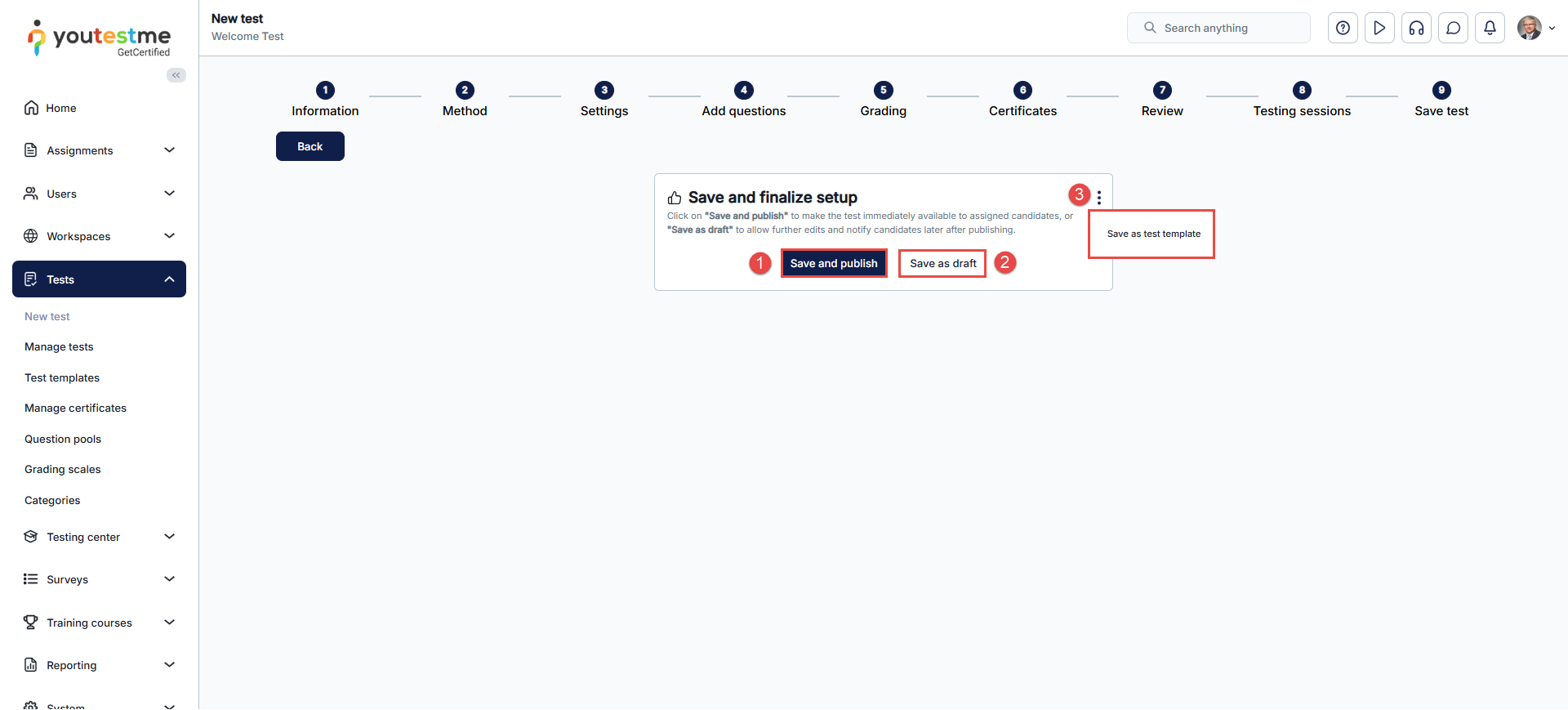Click the Assignments document icon
1568x710 pixels.
point(31,150)
